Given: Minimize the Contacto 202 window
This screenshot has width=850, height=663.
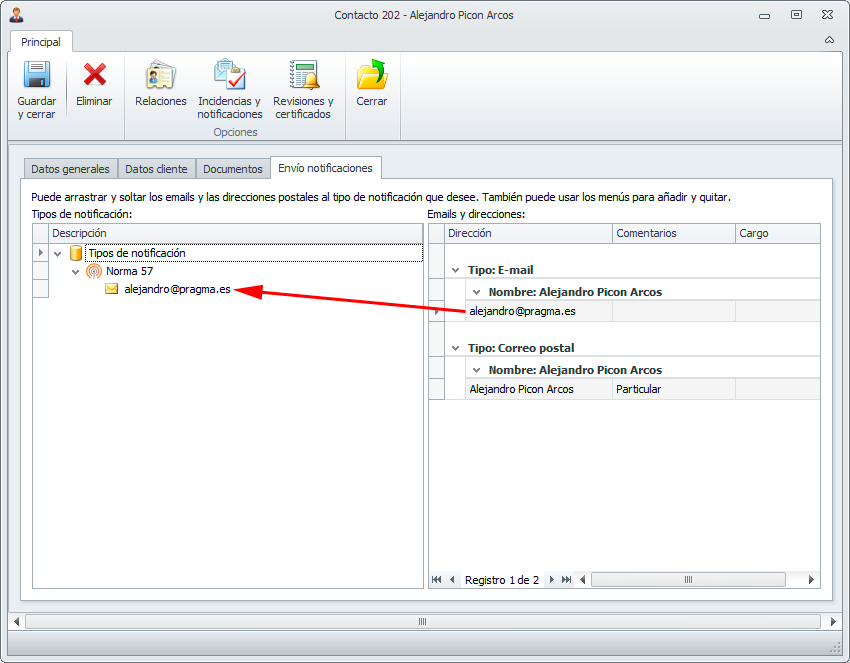Looking at the screenshot, I should 765,16.
